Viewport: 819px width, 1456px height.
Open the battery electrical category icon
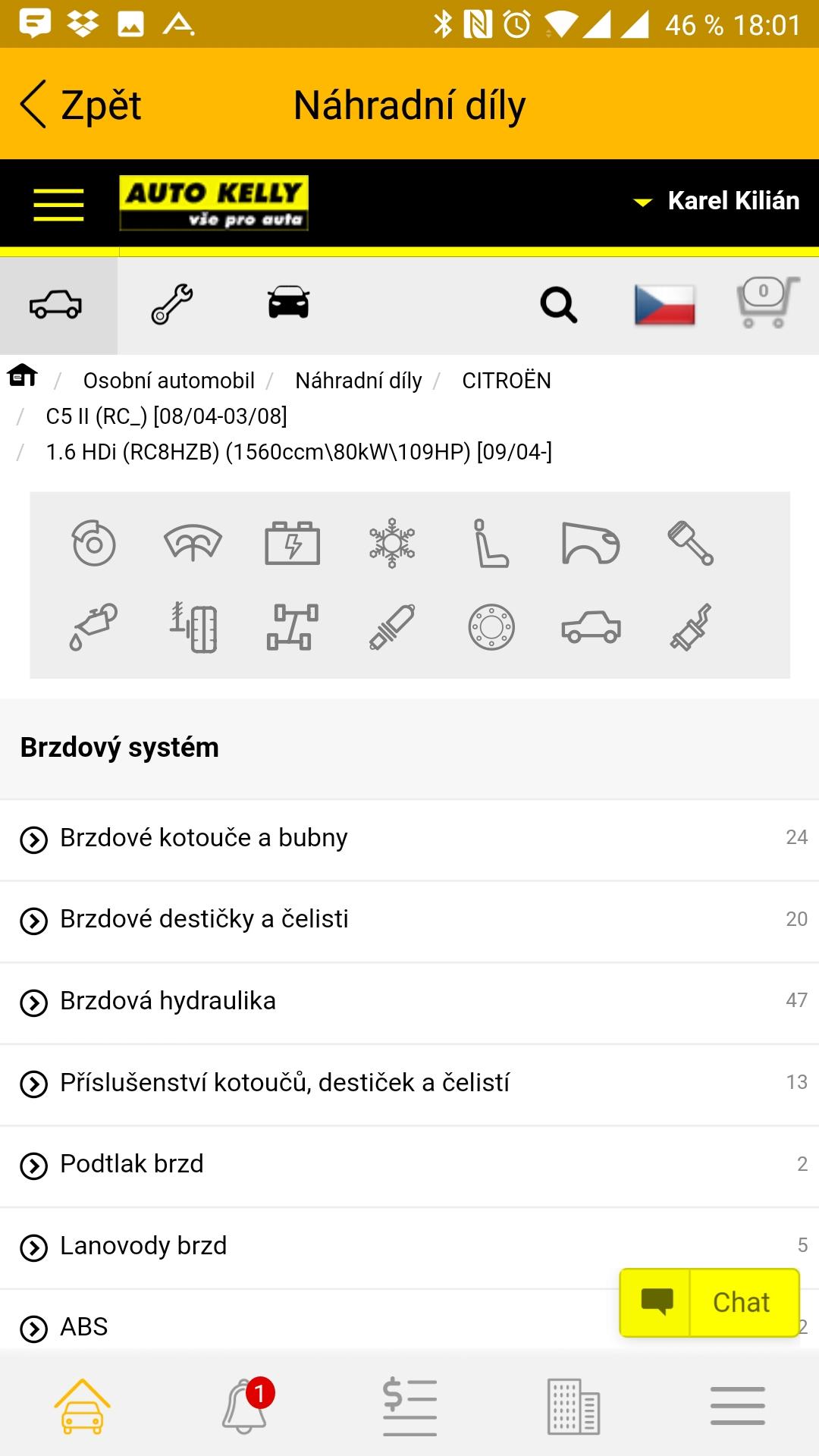click(x=293, y=543)
